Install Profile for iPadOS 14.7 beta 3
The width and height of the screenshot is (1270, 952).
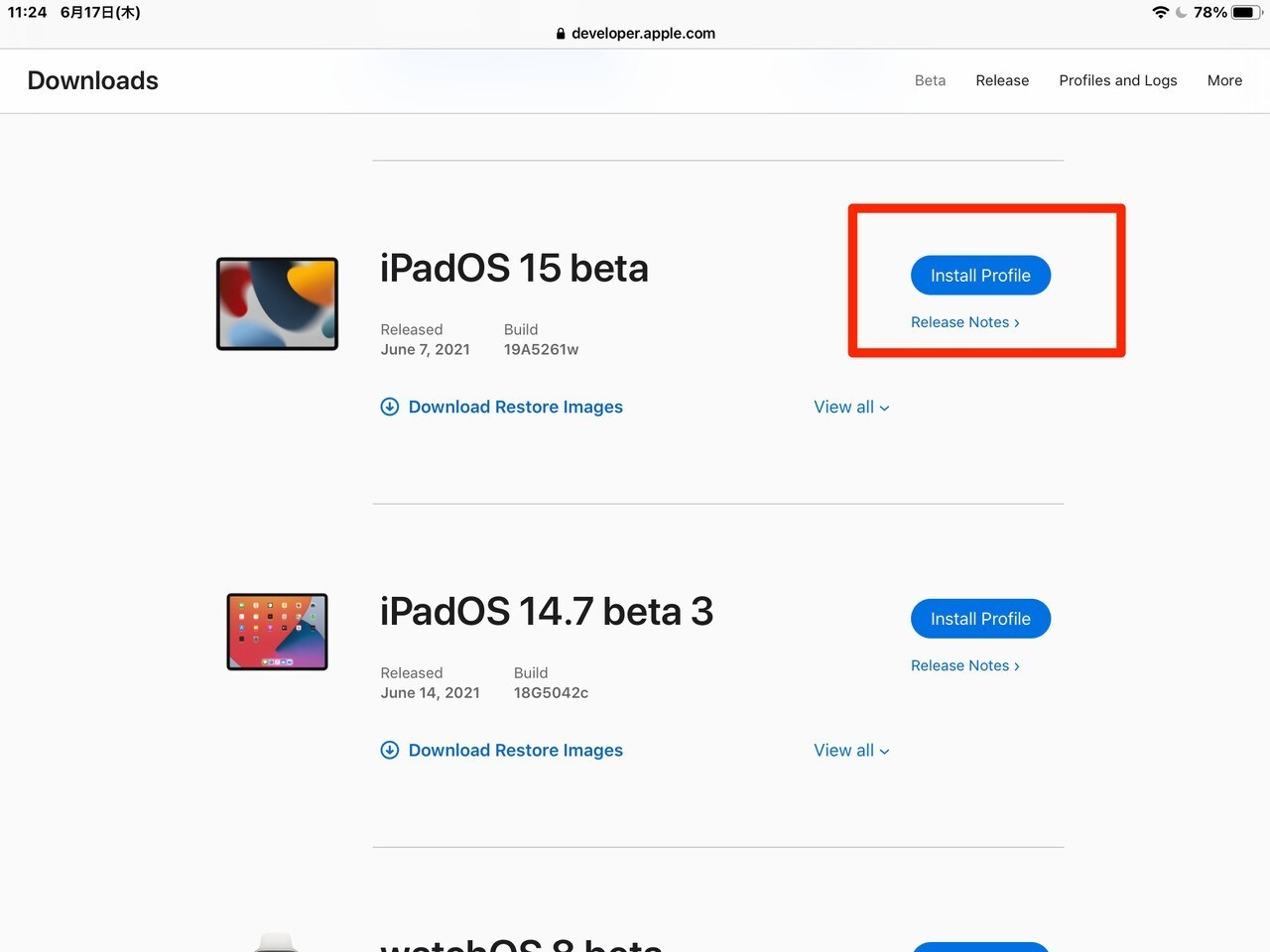click(x=980, y=619)
